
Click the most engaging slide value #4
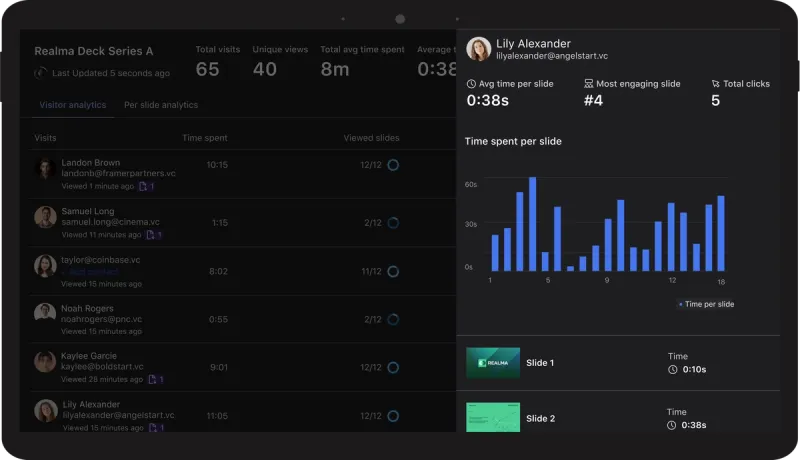click(593, 100)
